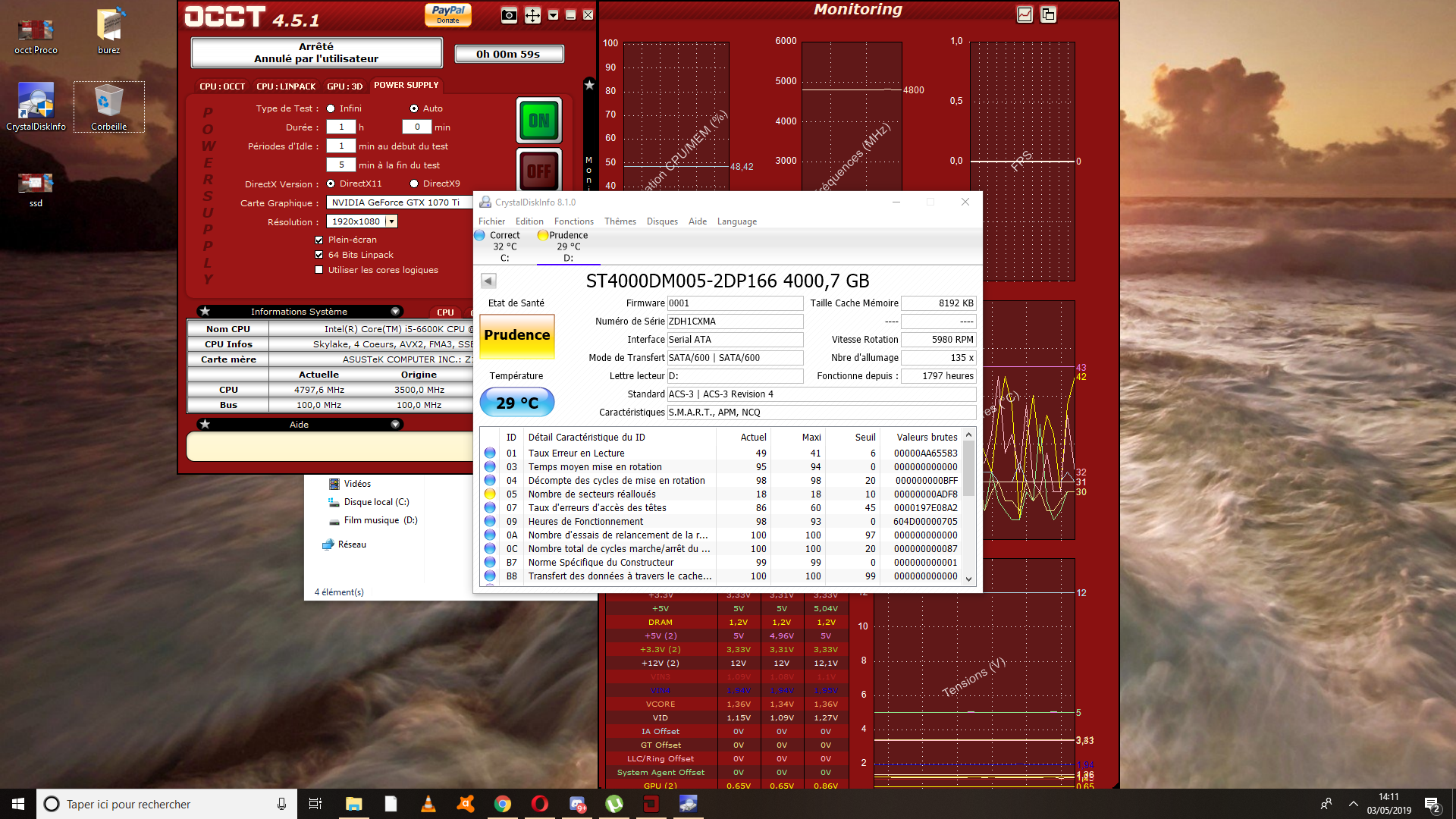Image resolution: width=1456 pixels, height=819 pixels.
Task: Click the Prudence health status button
Action: pyautogui.click(x=517, y=335)
